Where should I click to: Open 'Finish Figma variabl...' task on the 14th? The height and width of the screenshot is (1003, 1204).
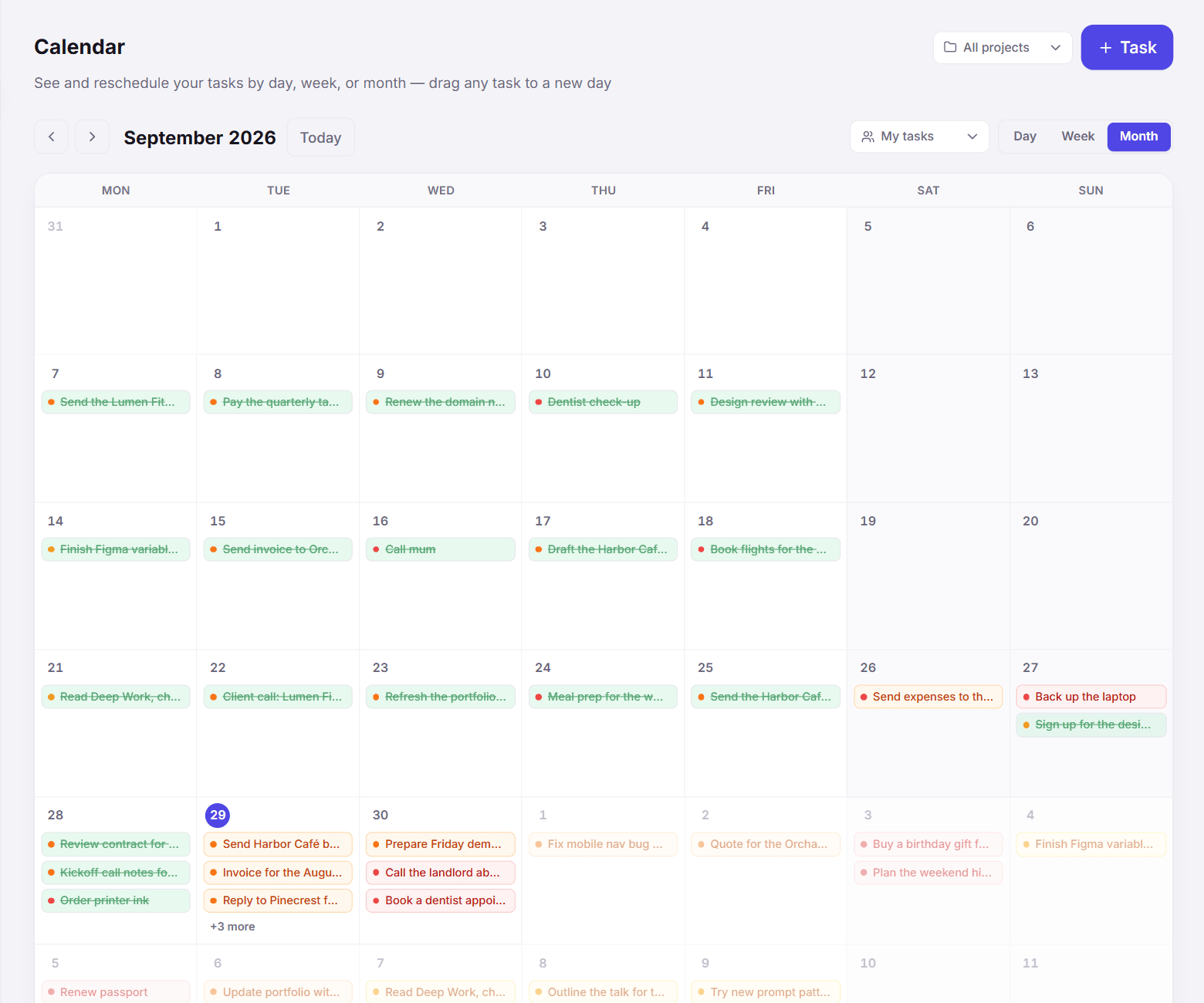pos(116,549)
